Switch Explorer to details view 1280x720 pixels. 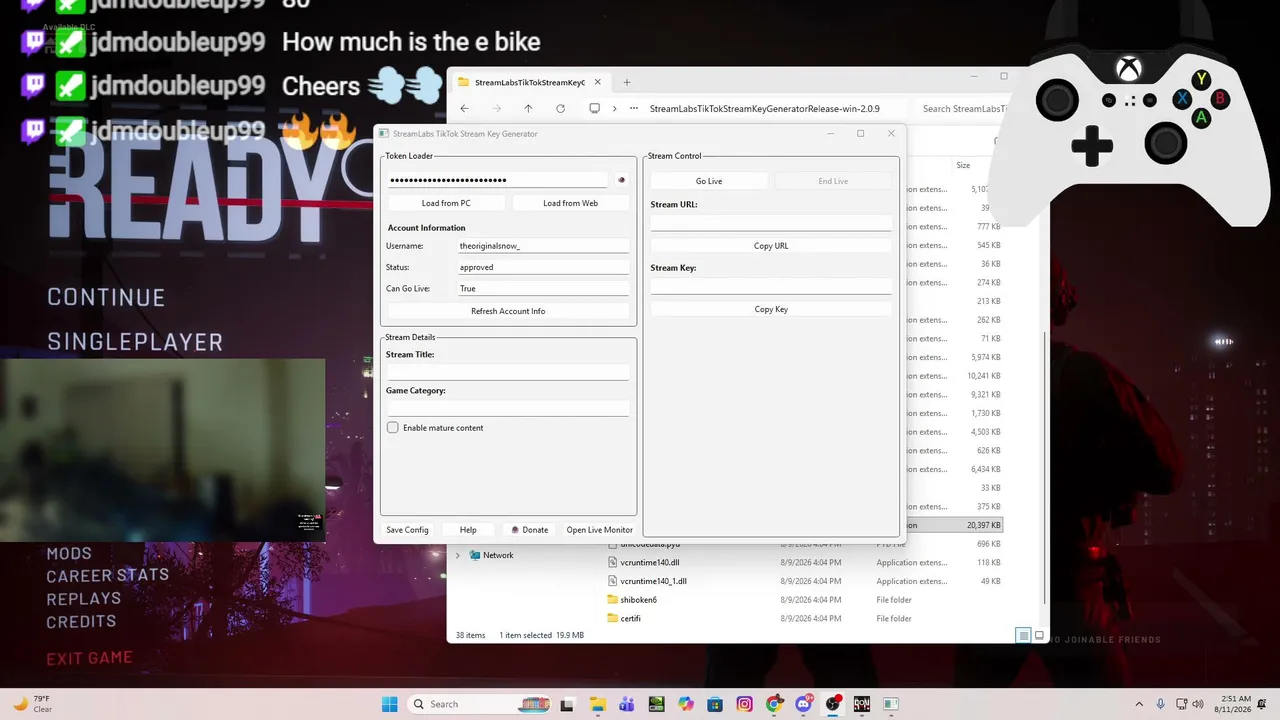[1023, 636]
